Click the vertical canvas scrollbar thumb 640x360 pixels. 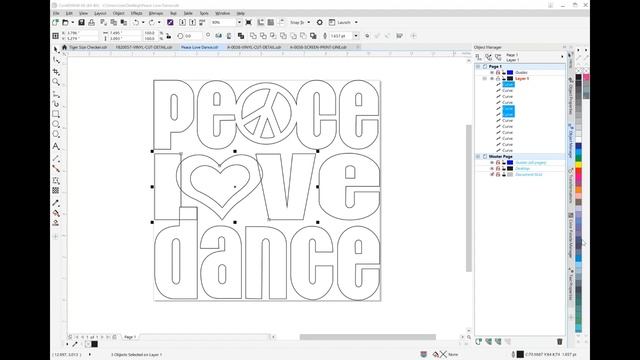click(x=469, y=198)
